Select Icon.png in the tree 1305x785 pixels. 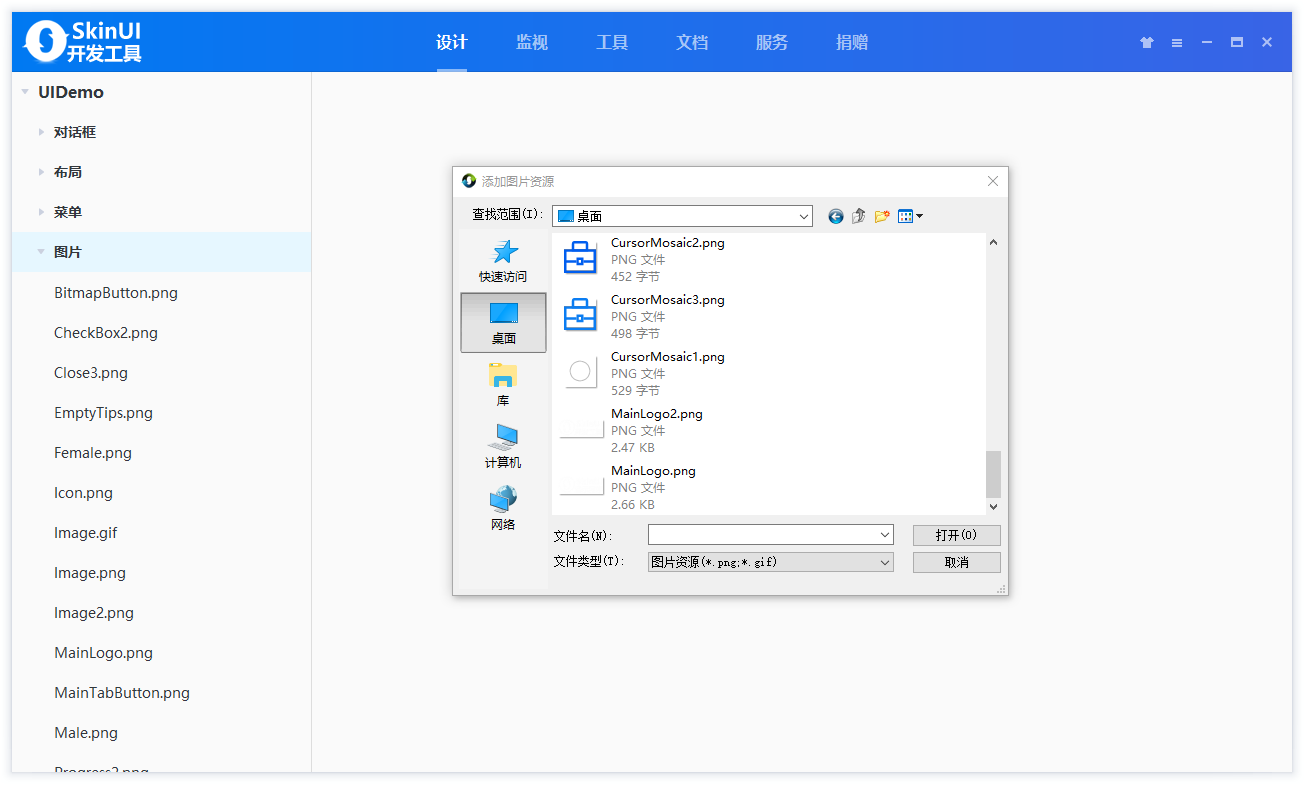coord(83,493)
